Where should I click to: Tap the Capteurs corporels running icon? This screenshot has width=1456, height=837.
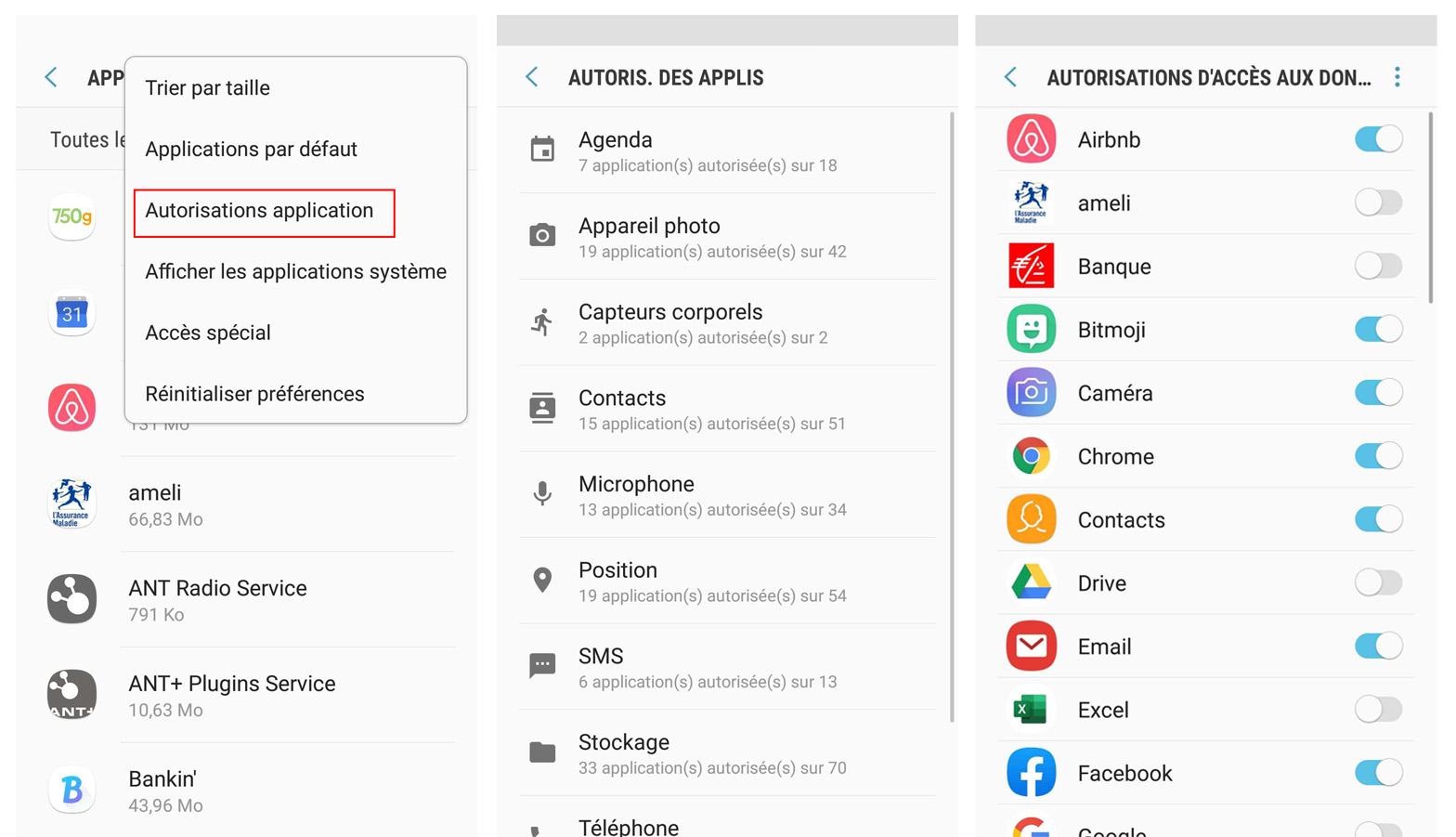tap(542, 322)
